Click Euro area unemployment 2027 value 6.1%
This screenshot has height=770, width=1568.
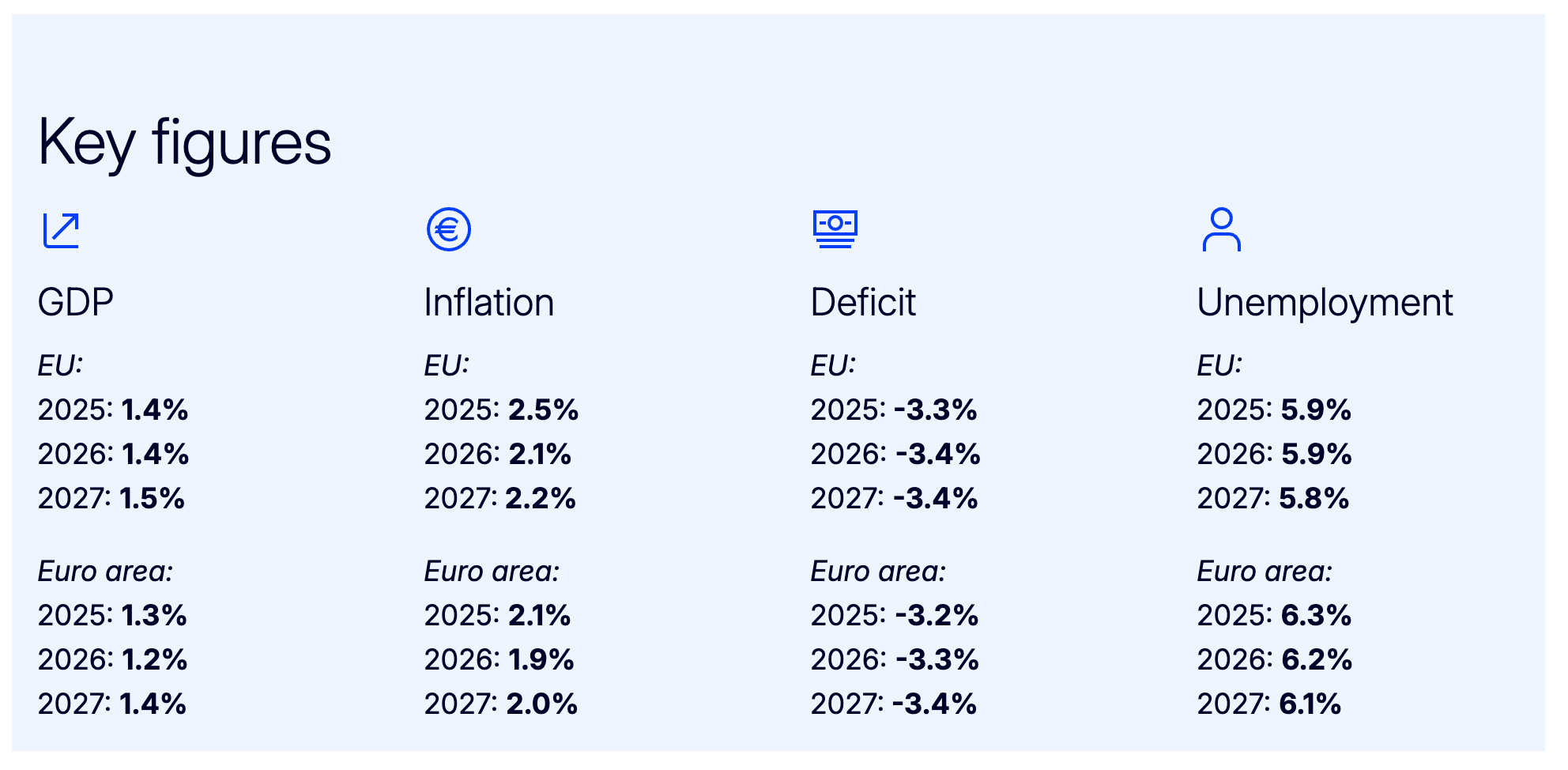(1310, 704)
